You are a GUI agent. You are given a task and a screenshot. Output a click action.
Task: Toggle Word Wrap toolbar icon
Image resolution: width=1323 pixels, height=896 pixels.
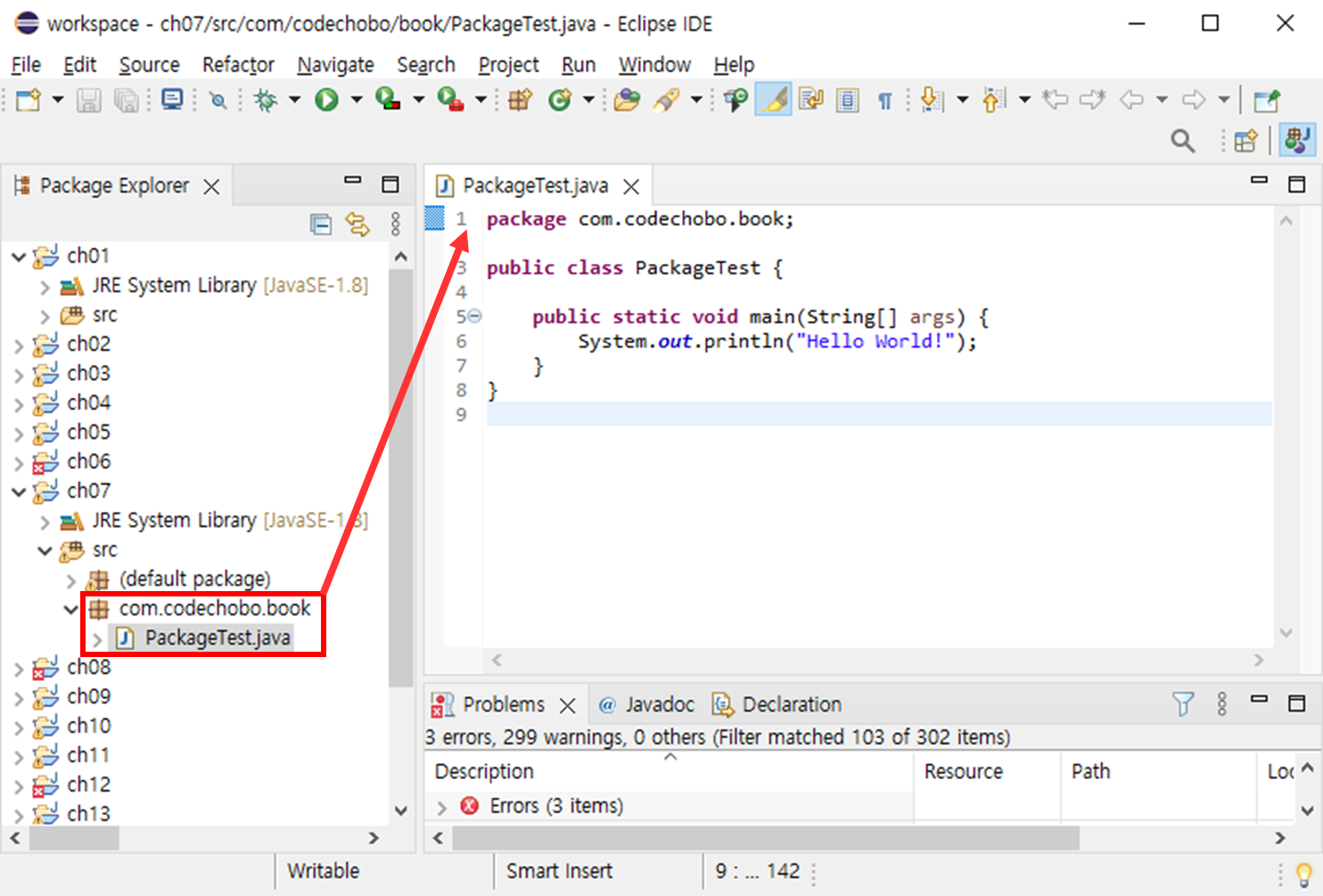click(811, 100)
